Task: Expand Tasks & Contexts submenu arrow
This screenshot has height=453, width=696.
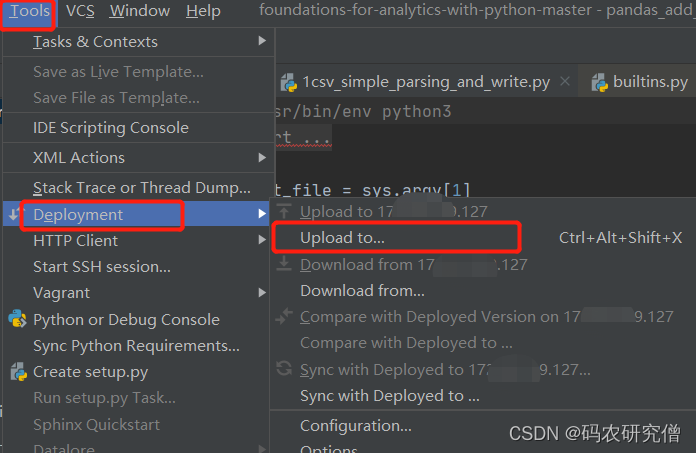Action: click(x=262, y=41)
